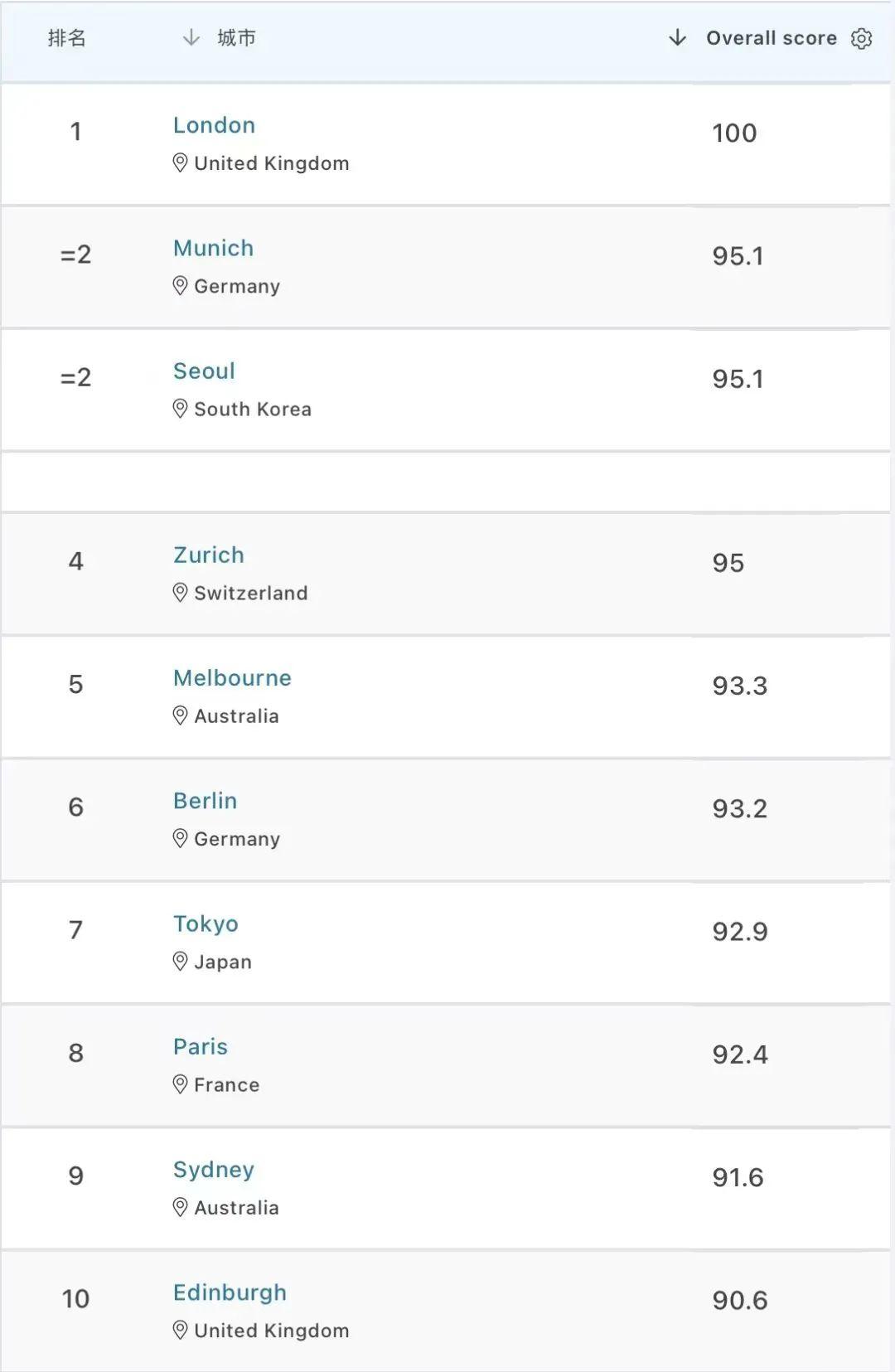The width and height of the screenshot is (895, 1372).
Task: Open the Overall score settings gear
Action: coord(862,39)
